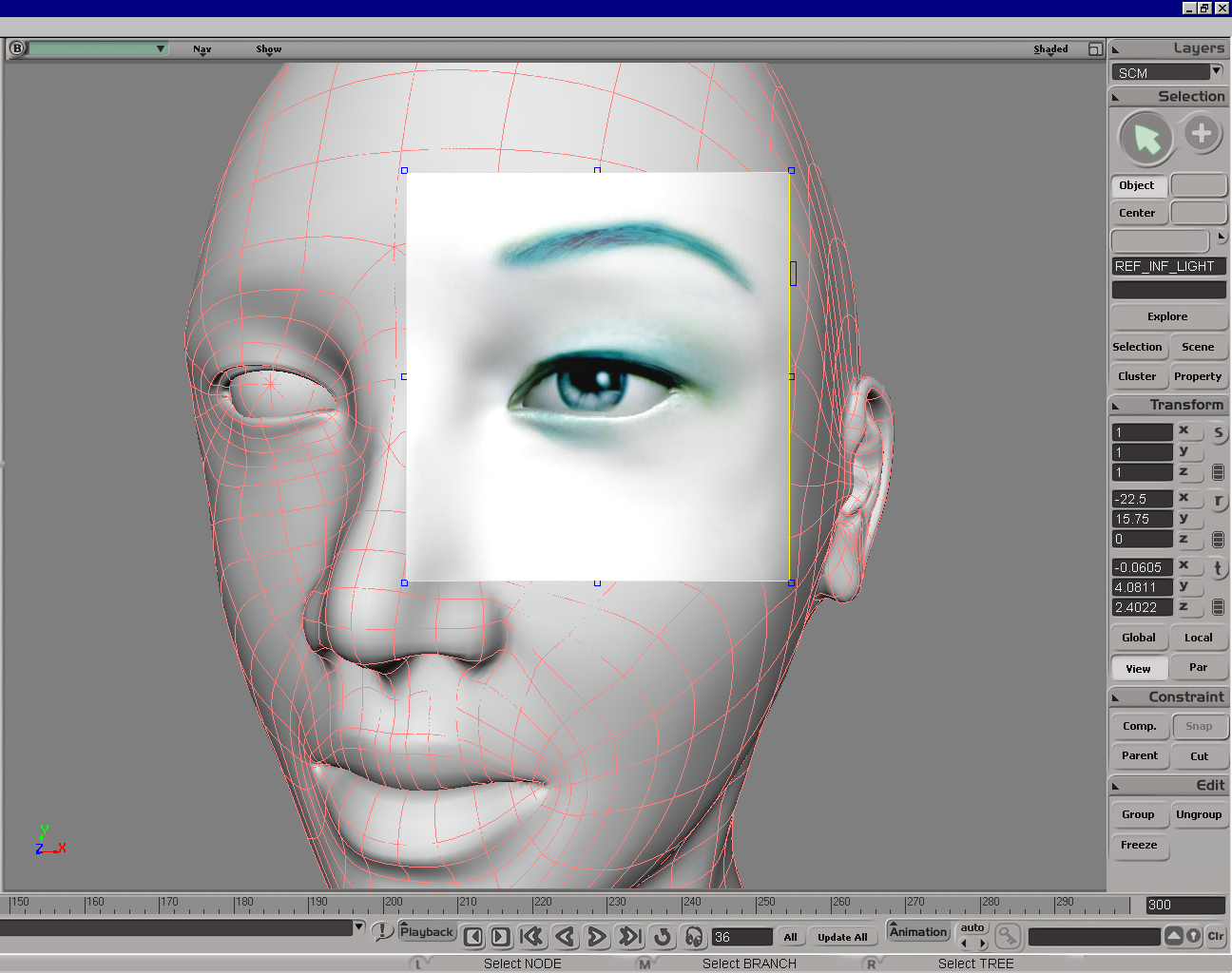Open the Nav viewport menu
1232x973 pixels.
pyautogui.click(x=202, y=49)
